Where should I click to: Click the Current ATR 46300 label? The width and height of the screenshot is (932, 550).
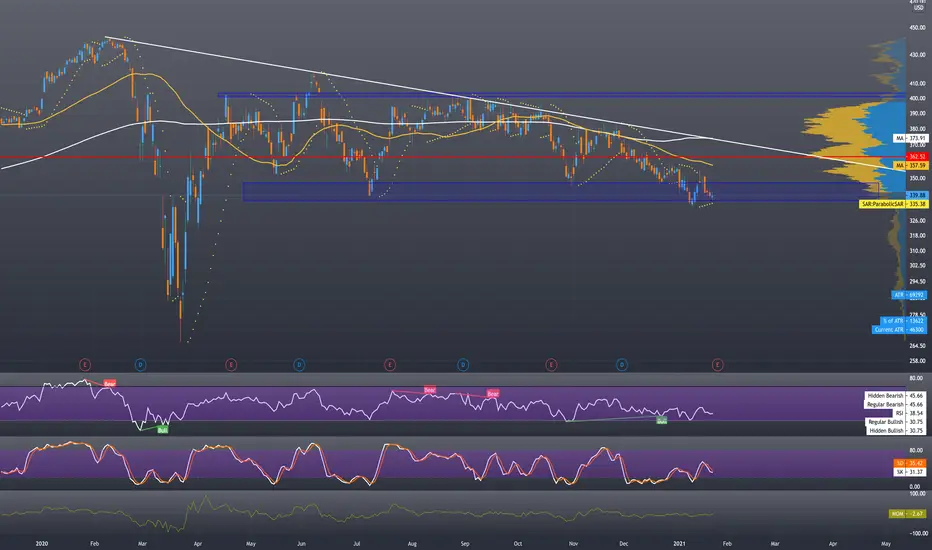click(x=899, y=329)
